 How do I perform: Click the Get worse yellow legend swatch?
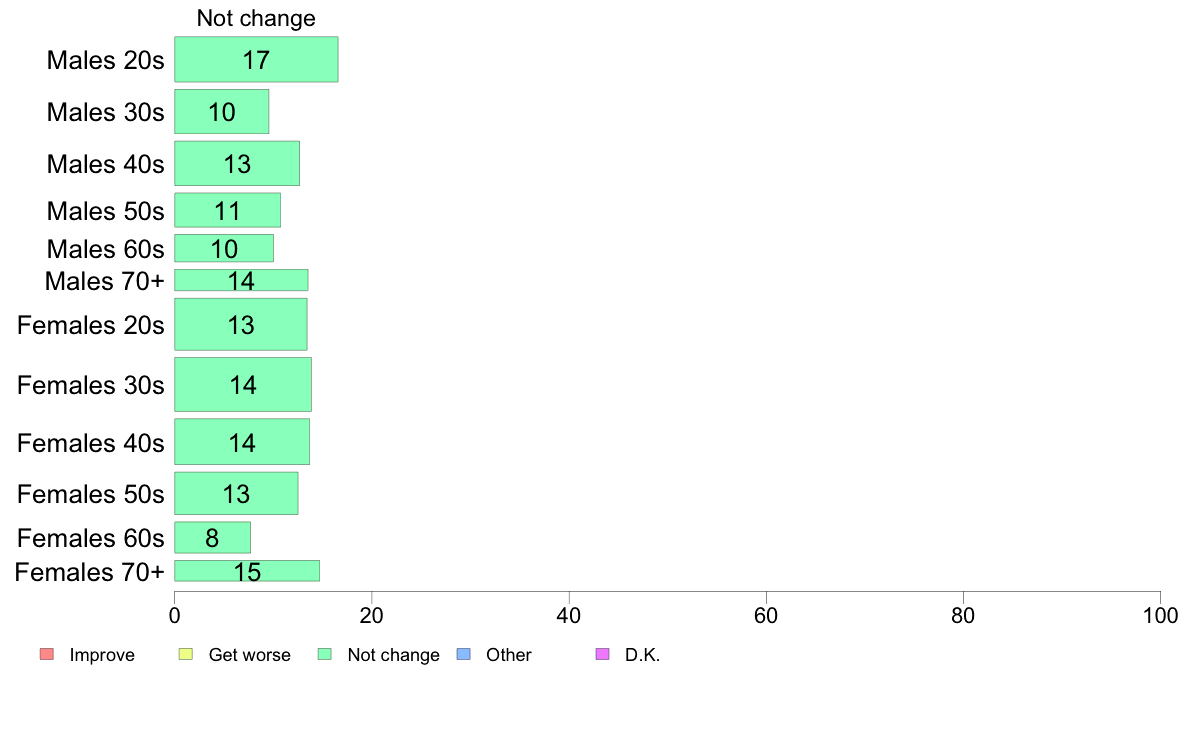coord(186,654)
